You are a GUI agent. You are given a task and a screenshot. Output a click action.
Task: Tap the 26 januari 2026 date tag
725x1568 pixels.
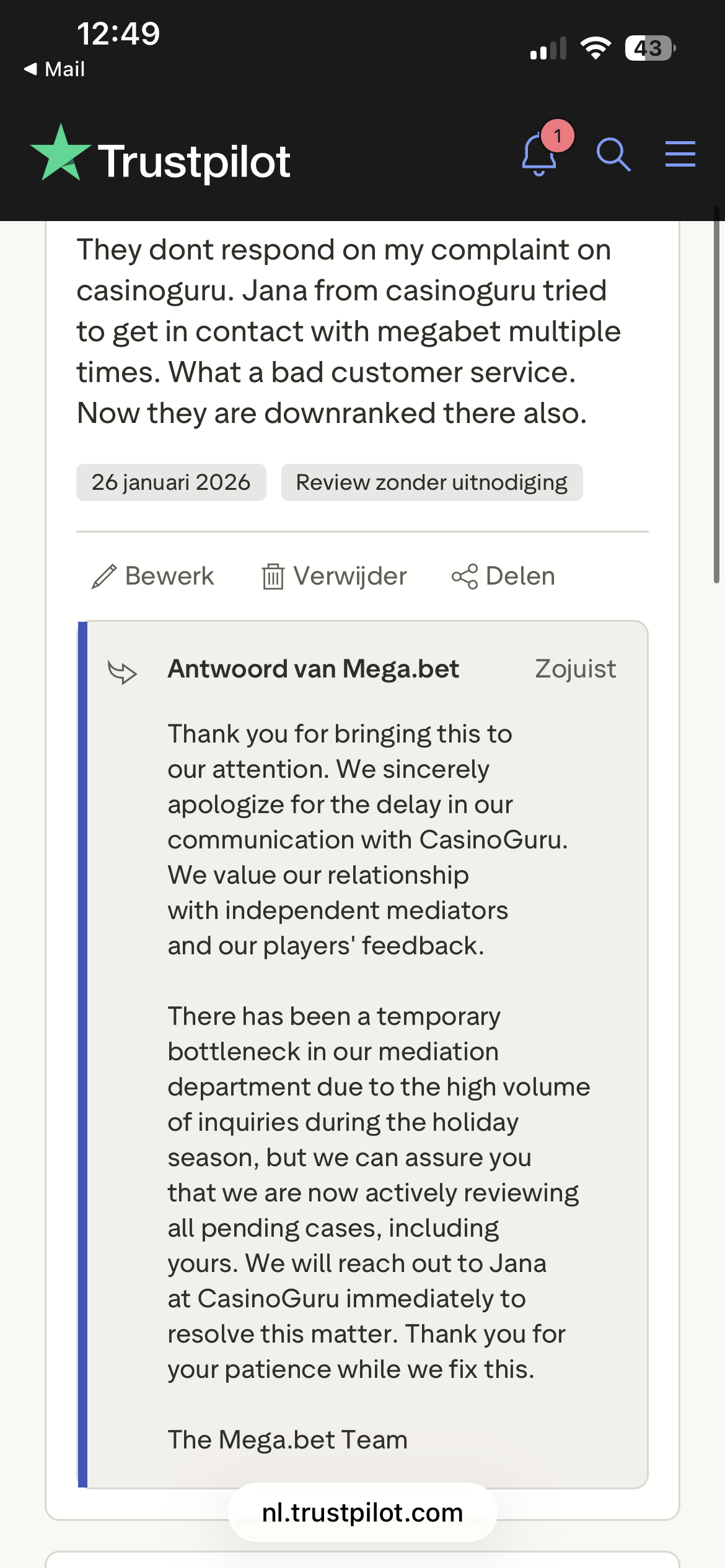(171, 482)
